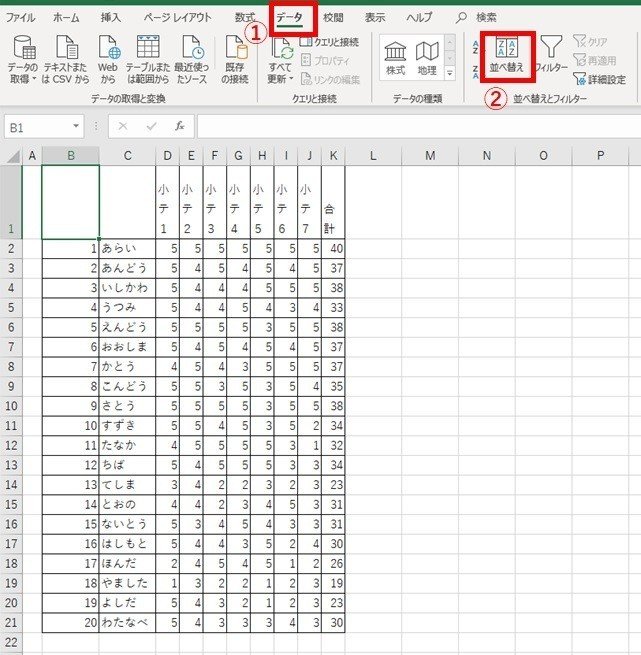Click cell containing こんどう

[x=127, y=386]
